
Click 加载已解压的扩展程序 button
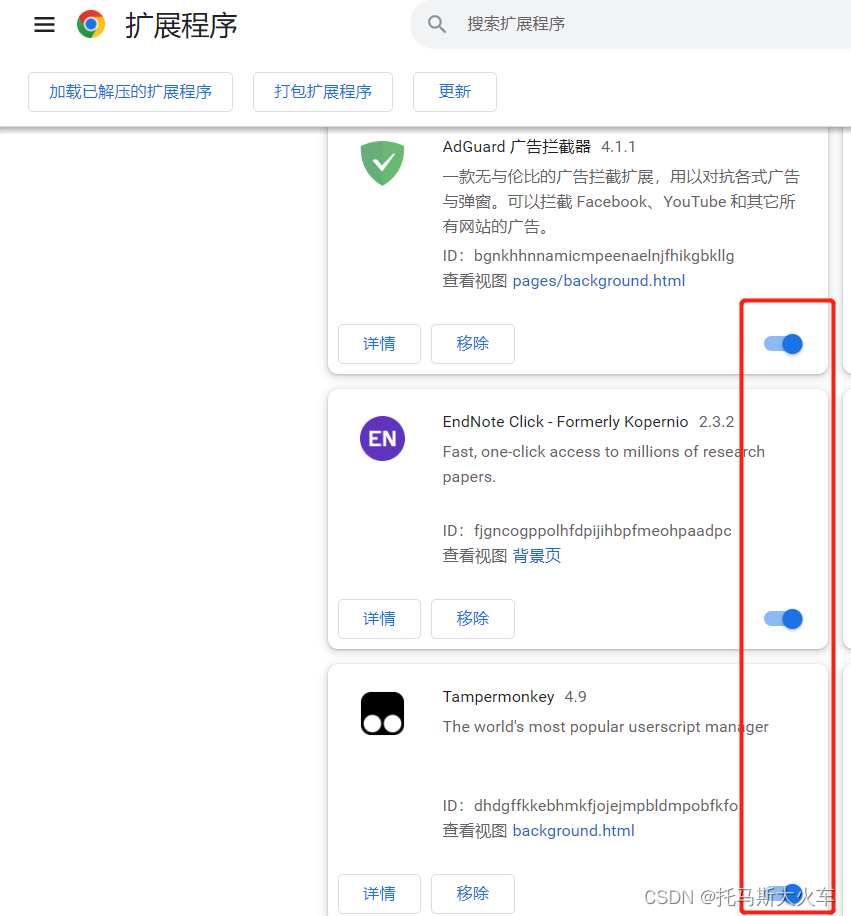(x=130, y=92)
